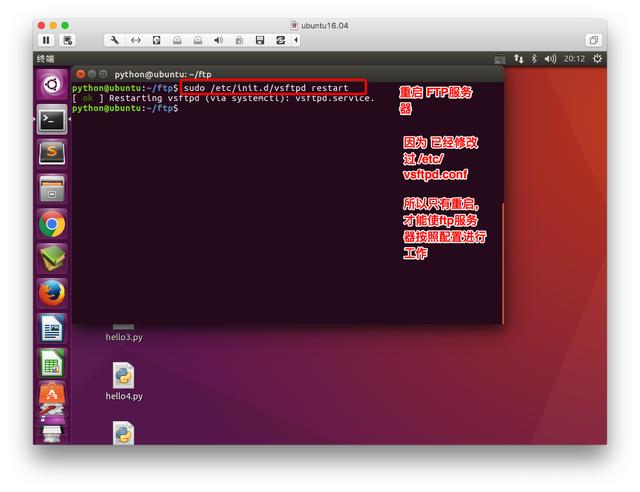The width and height of the screenshot is (640, 492).
Task: Open network indicator in Ubuntu panel
Action: 518,59
